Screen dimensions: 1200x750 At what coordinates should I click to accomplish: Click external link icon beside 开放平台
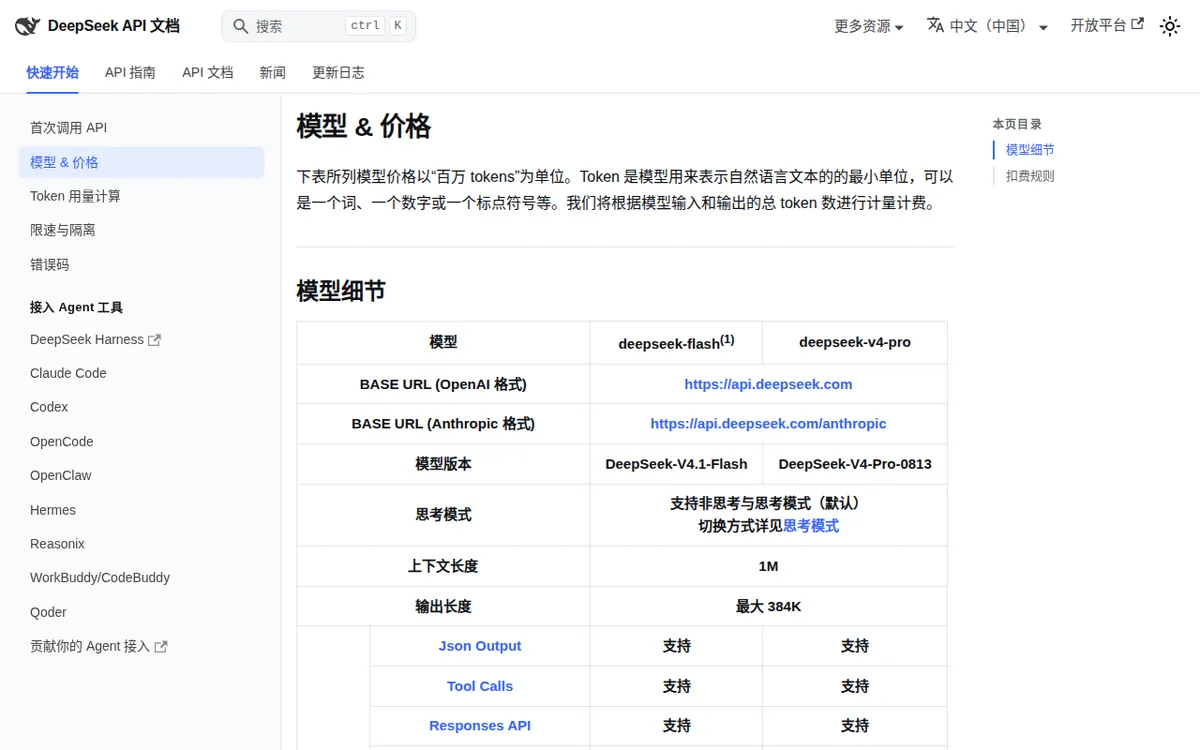coord(1137,24)
